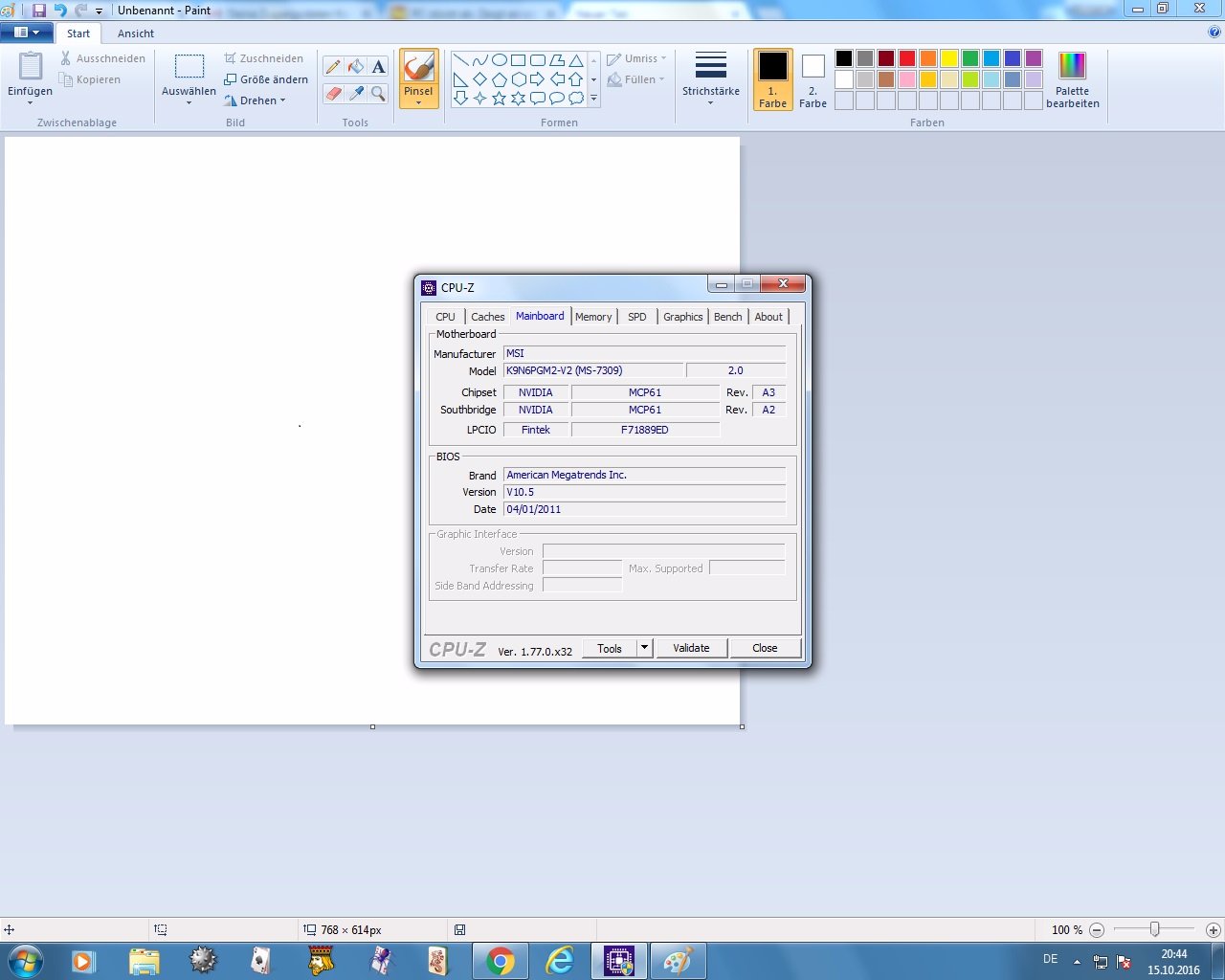1225x980 pixels.
Task: Open the Drehen rotate dropdown
Action: click(x=255, y=100)
